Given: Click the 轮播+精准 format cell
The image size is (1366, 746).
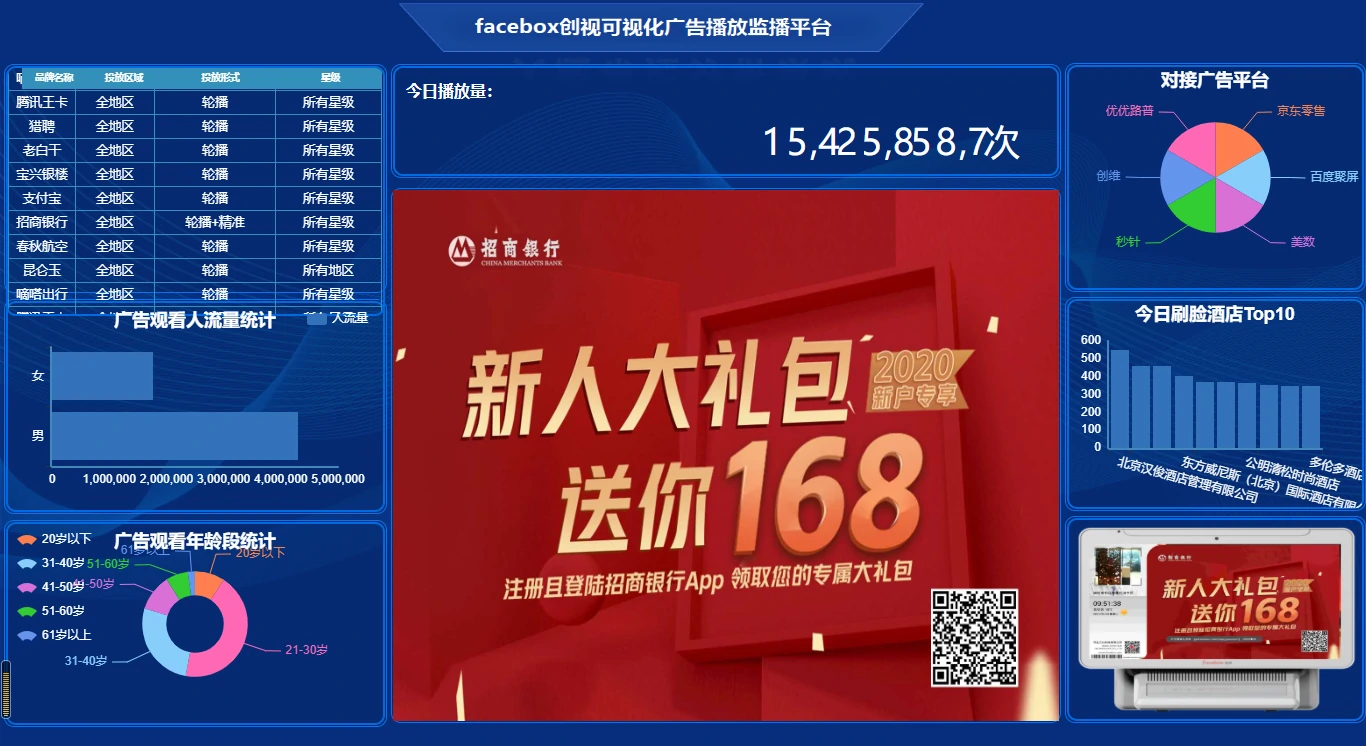Looking at the screenshot, I should point(215,222).
